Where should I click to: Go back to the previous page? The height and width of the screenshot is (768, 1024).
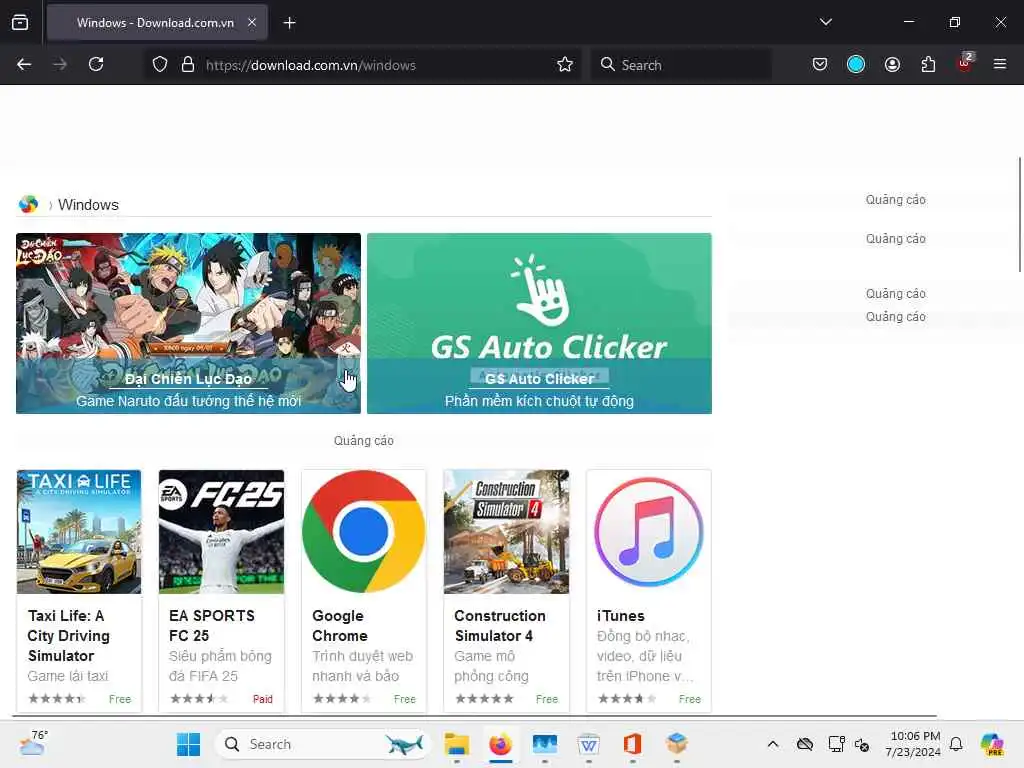tap(24, 64)
